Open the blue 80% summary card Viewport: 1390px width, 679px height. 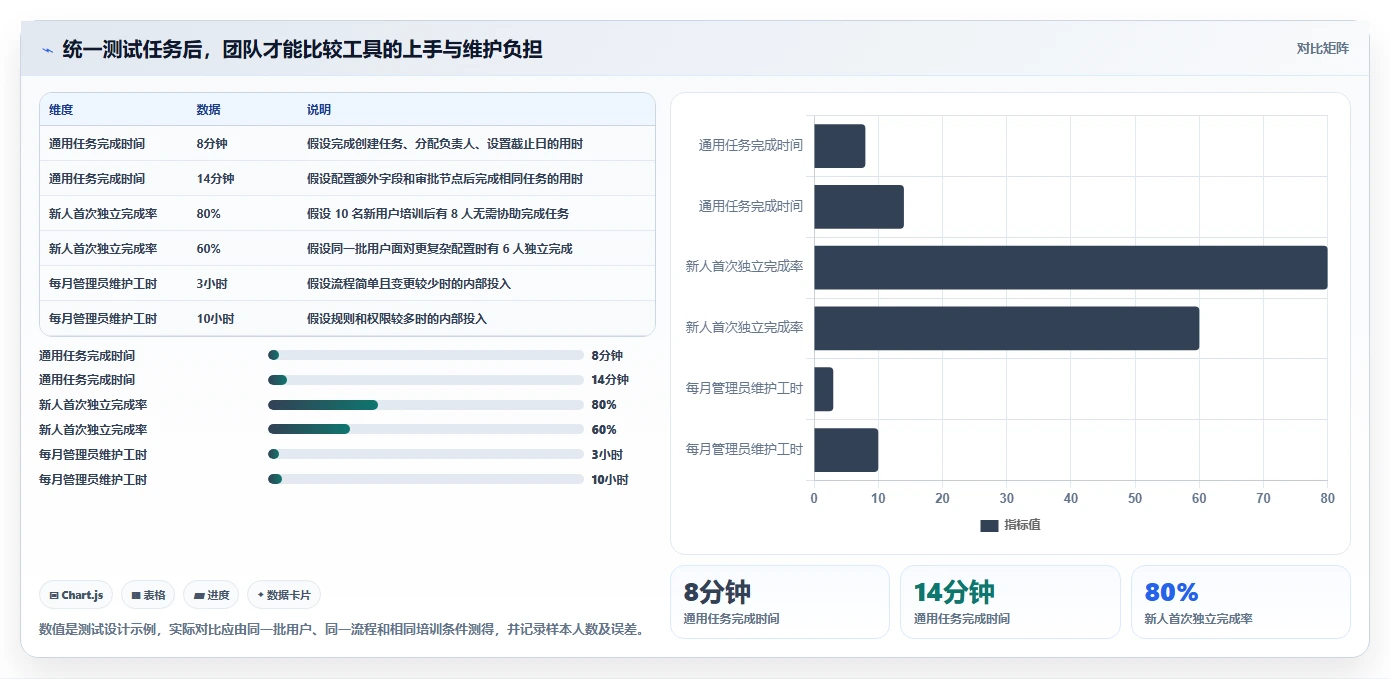click(x=1241, y=602)
